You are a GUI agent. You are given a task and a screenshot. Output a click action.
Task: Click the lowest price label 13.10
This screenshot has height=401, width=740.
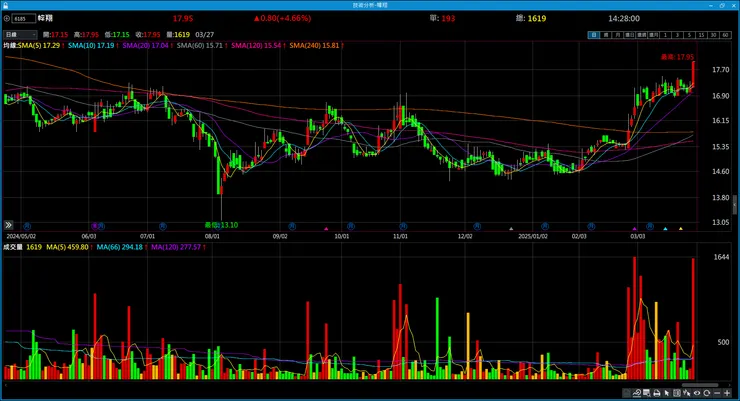[221, 225]
